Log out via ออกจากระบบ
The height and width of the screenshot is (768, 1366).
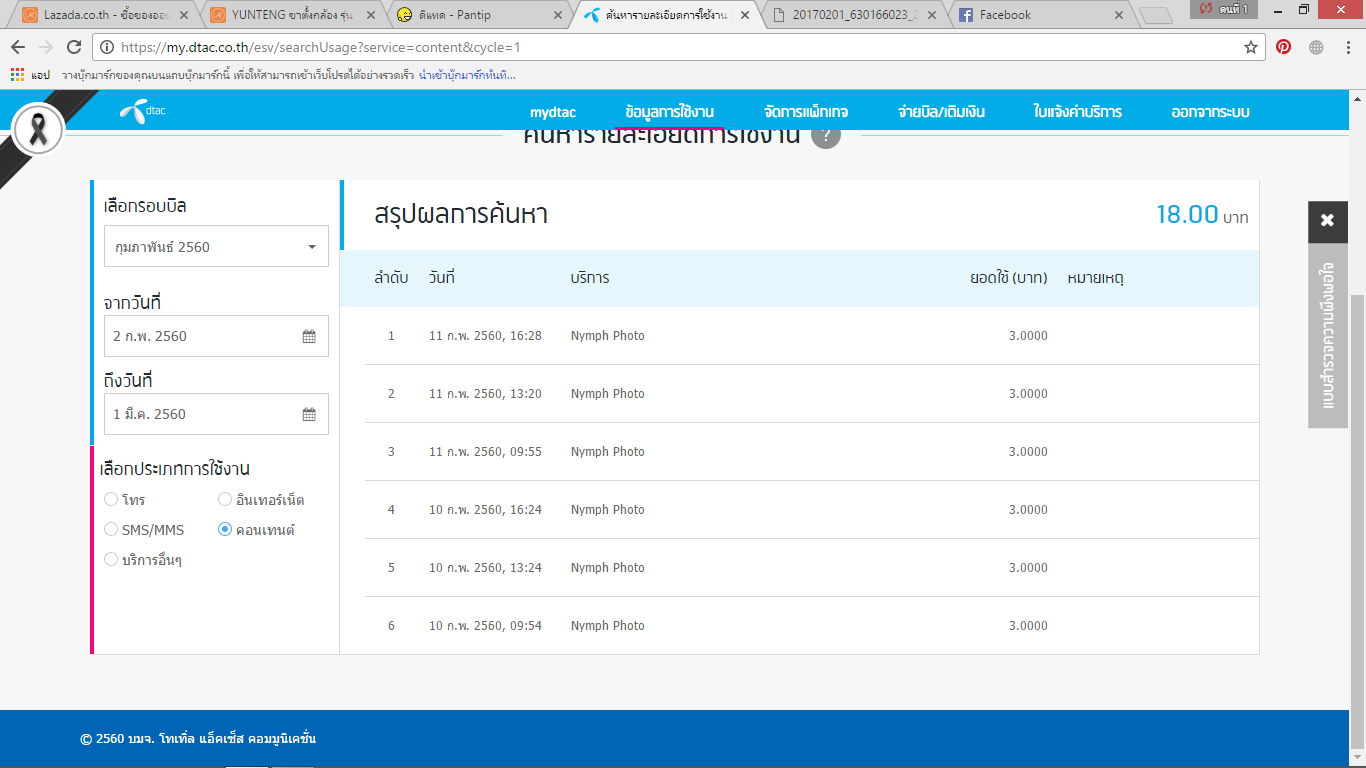[x=1210, y=112]
